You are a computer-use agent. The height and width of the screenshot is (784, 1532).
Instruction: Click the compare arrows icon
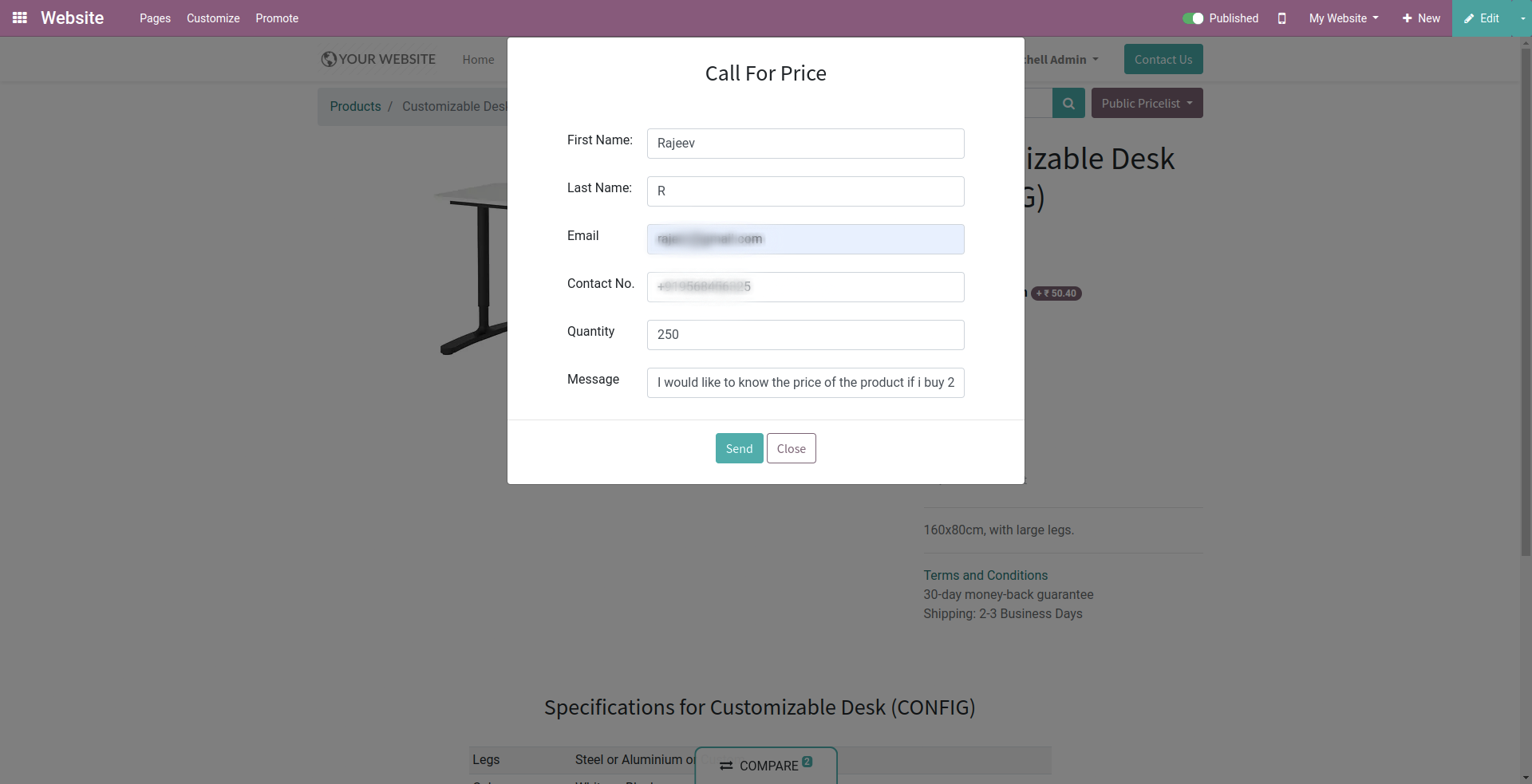tap(726, 766)
